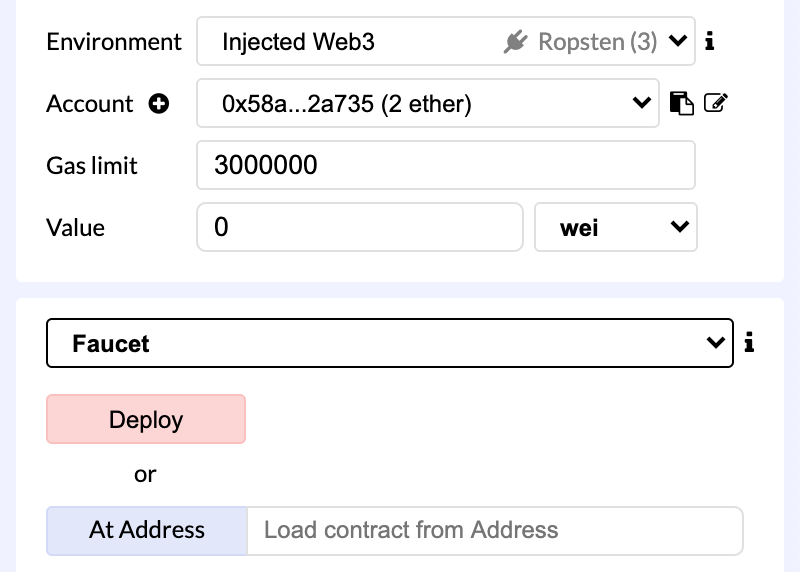This screenshot has height=572, width=800.
Task: Open the Environment Injected Web3 dropdown
Action: click(446, 41)
